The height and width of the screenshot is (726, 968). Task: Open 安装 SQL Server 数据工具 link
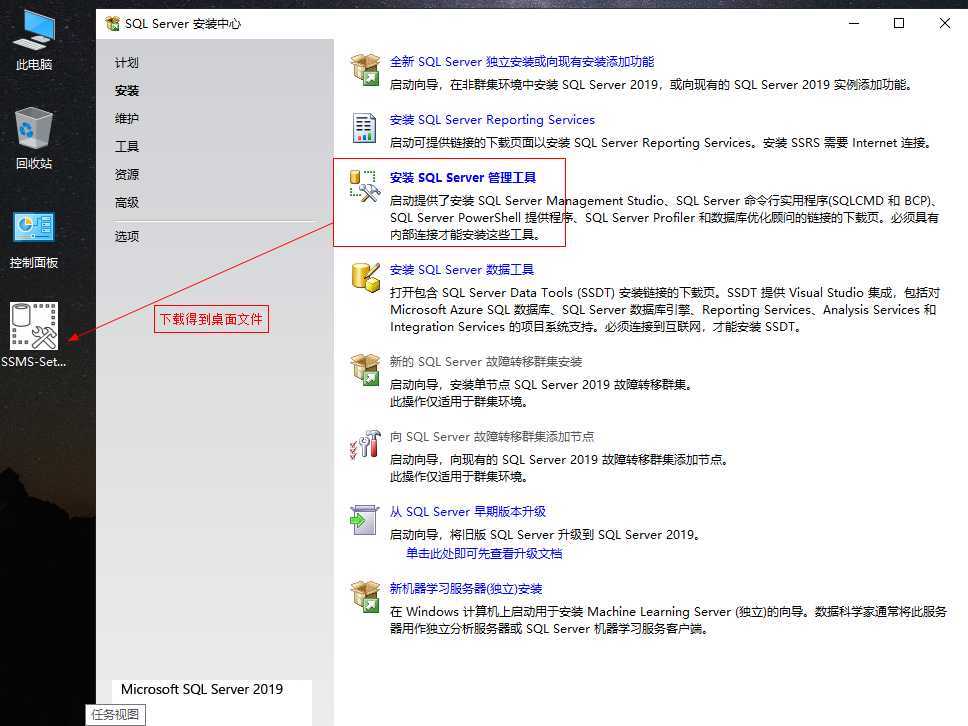click(462, 270)
